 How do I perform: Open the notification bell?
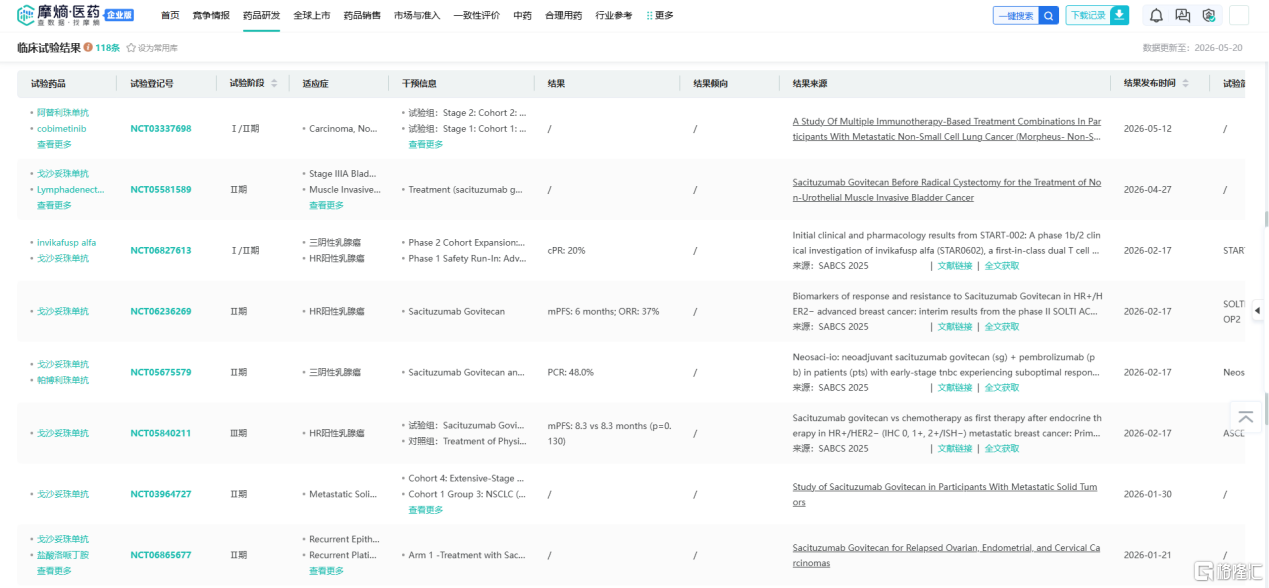tap(1156, 15)
